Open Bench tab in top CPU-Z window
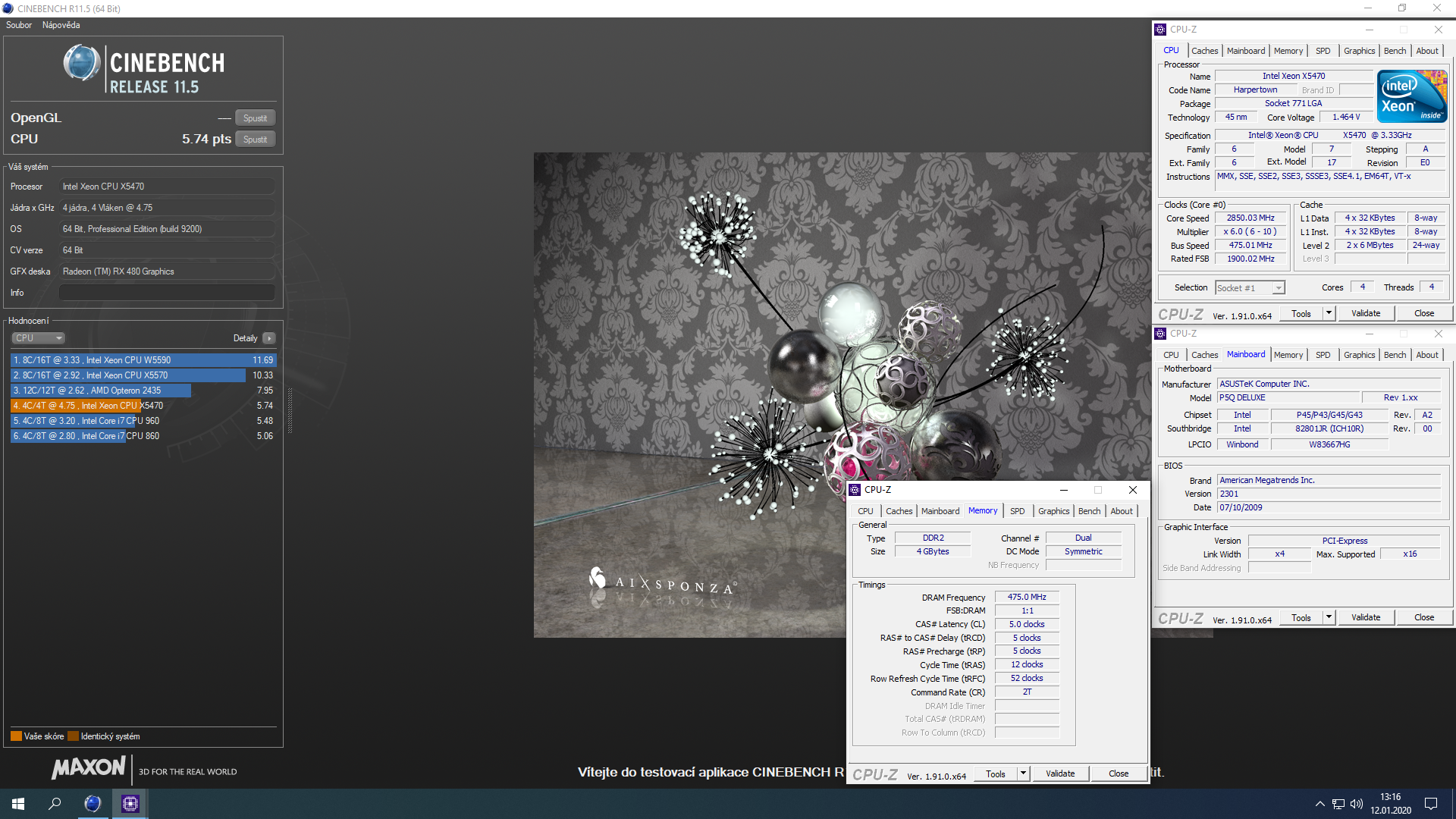This screenshot has height=819, width=1456. (1395, 51)
